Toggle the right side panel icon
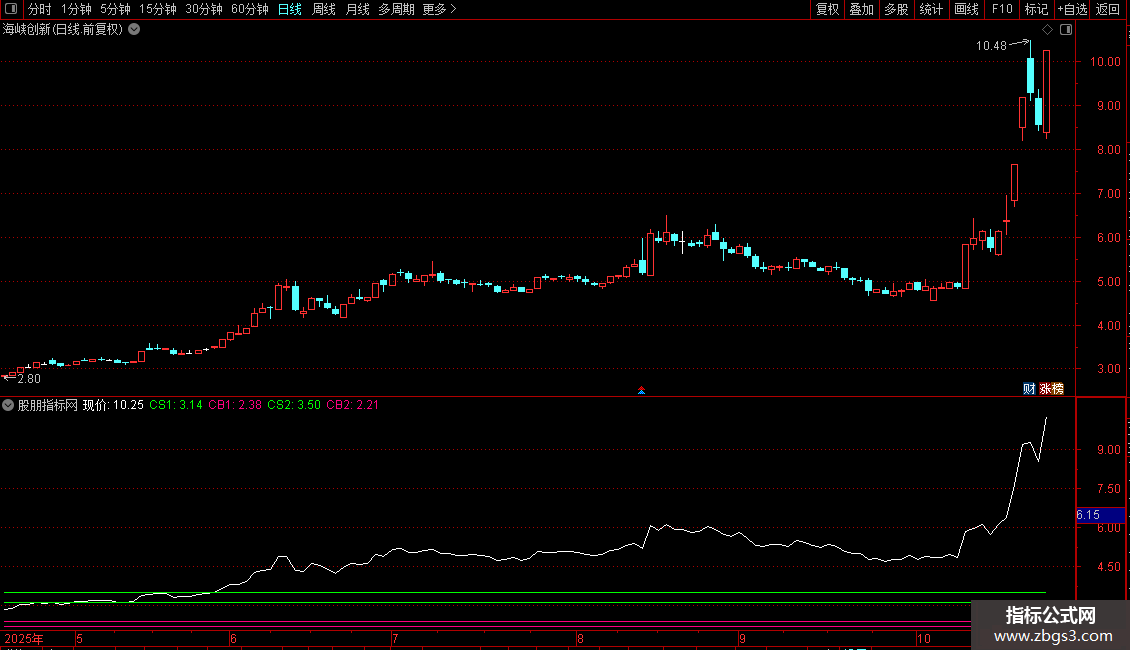This screenshot has height=650, width=1130. tap(1066, 30)
